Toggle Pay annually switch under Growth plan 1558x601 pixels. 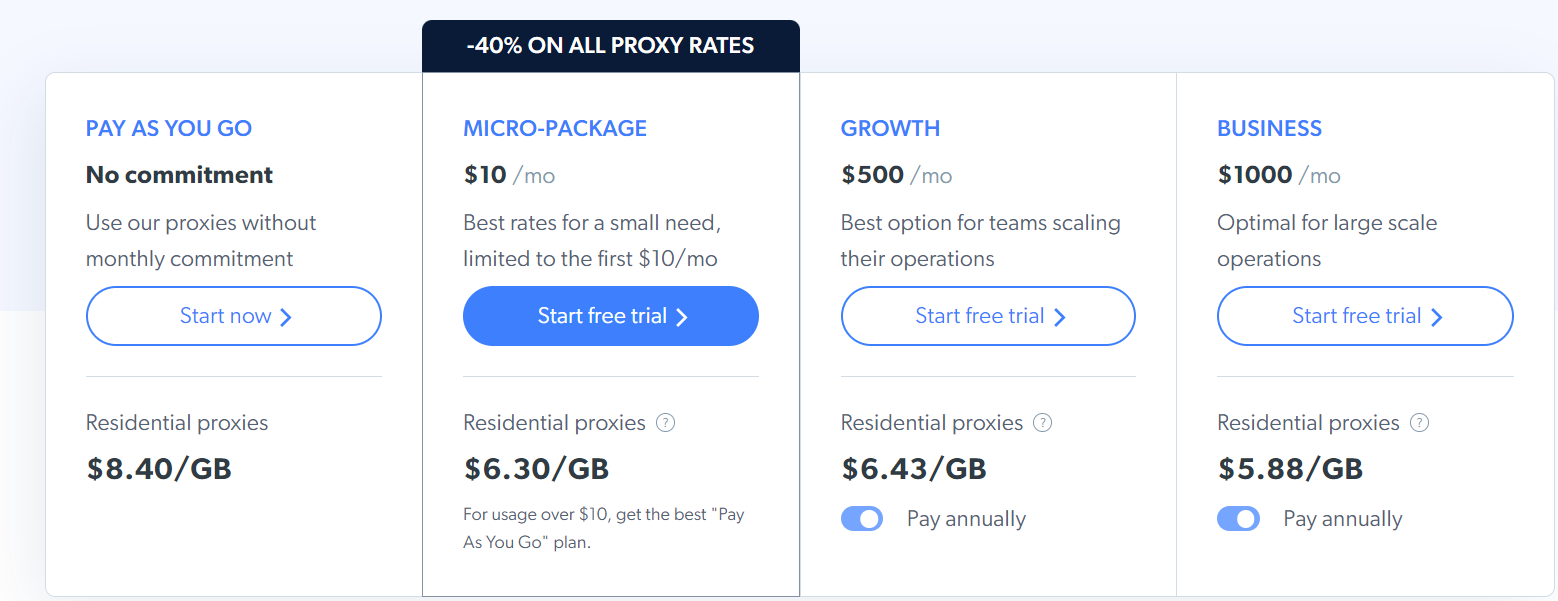click(x=862, y=519)
